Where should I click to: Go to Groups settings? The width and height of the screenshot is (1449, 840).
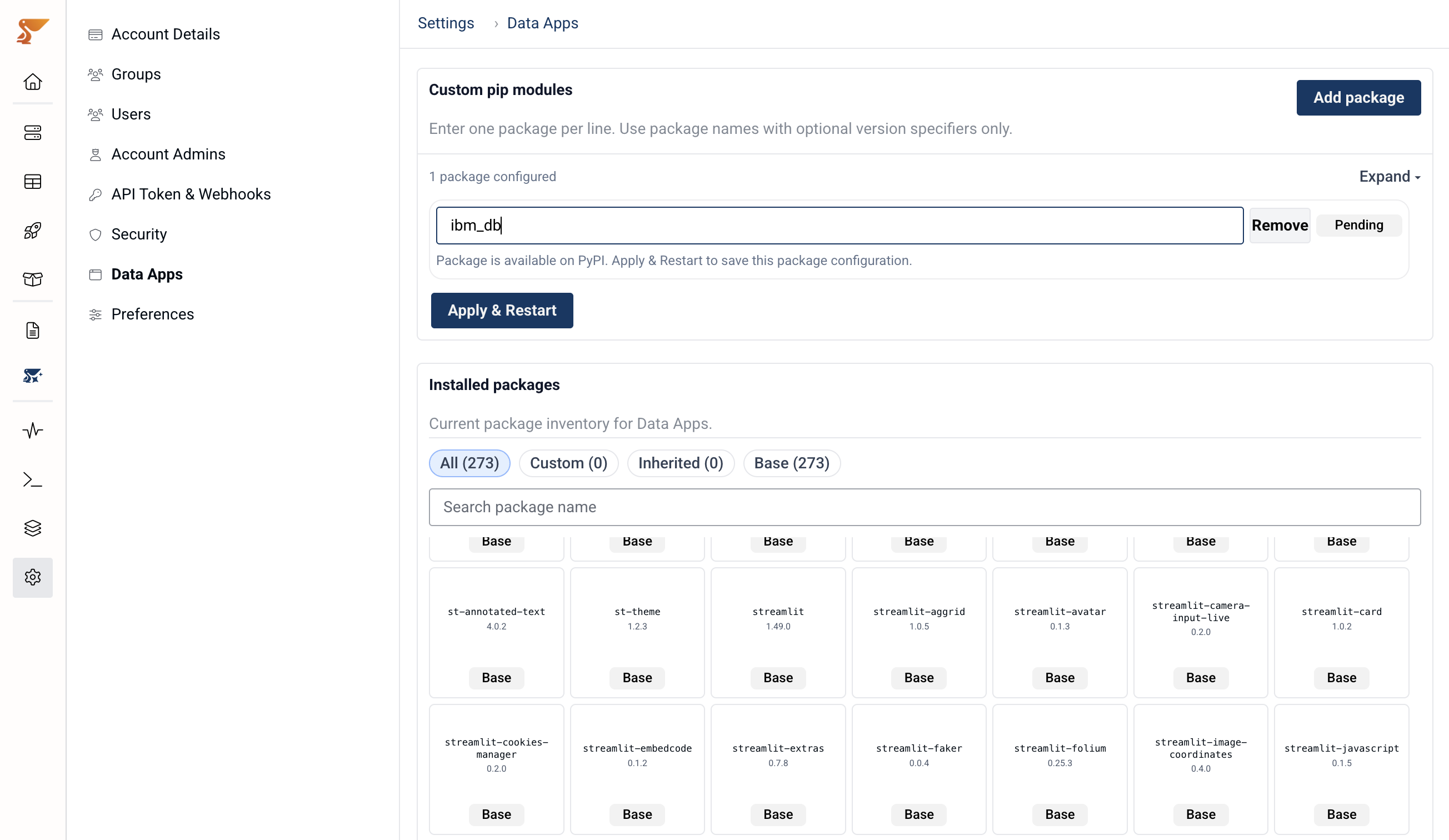point(136,74)
